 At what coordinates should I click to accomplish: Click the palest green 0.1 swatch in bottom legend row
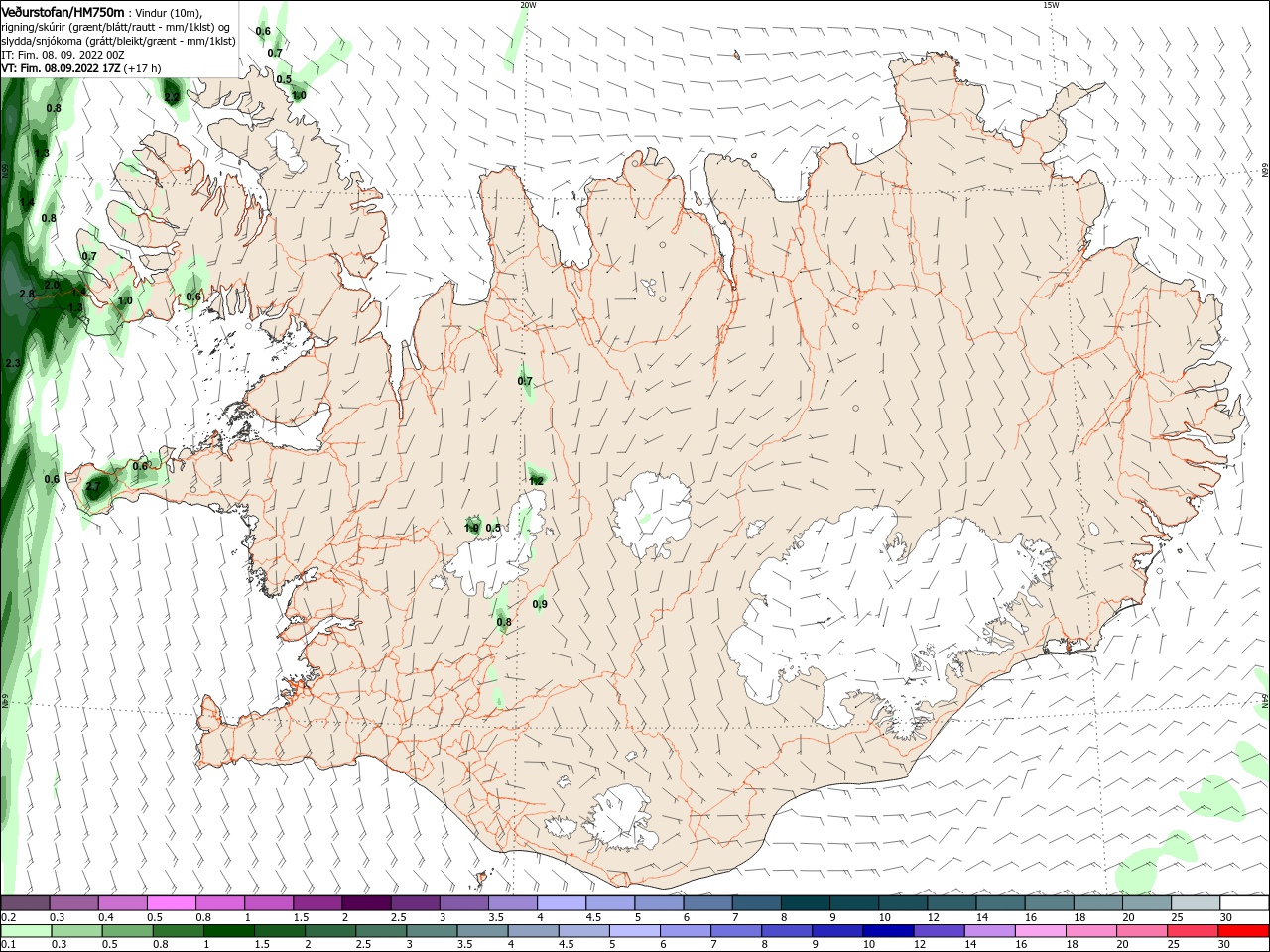[25, 931]
